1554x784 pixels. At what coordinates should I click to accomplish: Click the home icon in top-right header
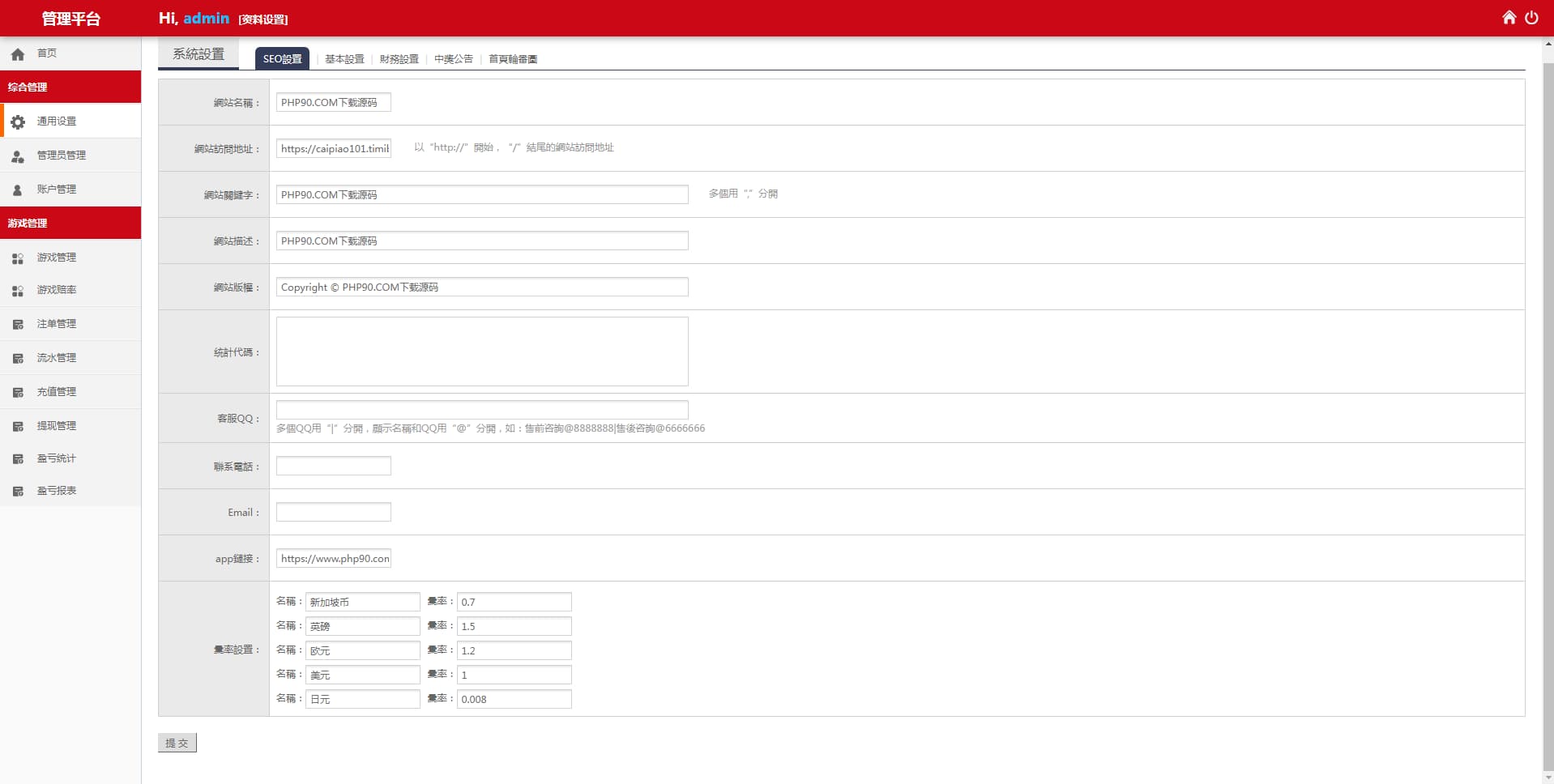point(1509,18)
